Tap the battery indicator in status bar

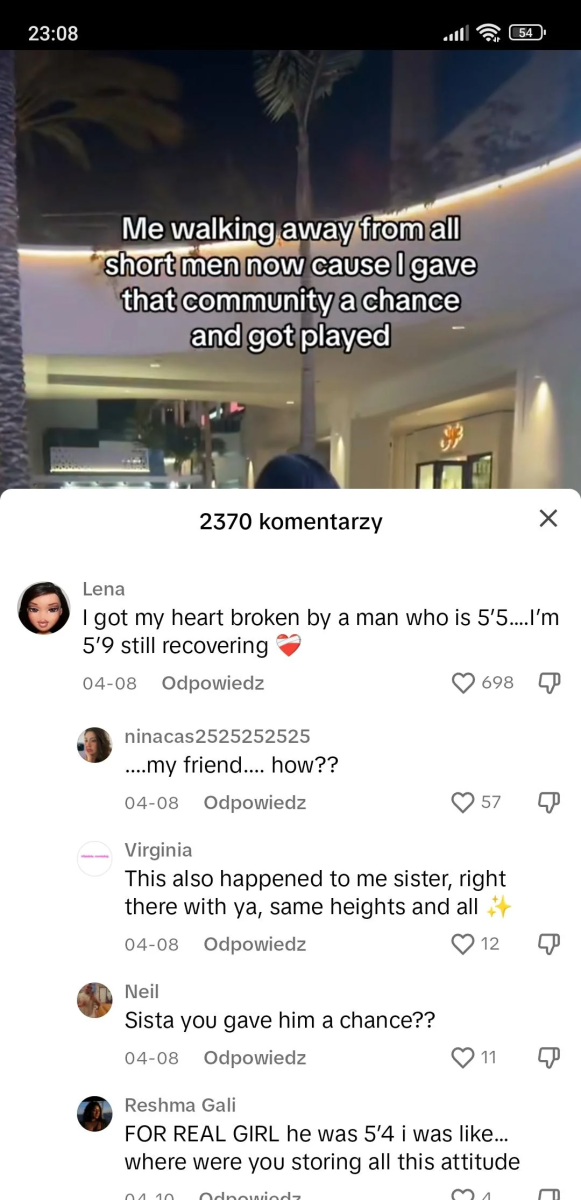coord(527,33)
